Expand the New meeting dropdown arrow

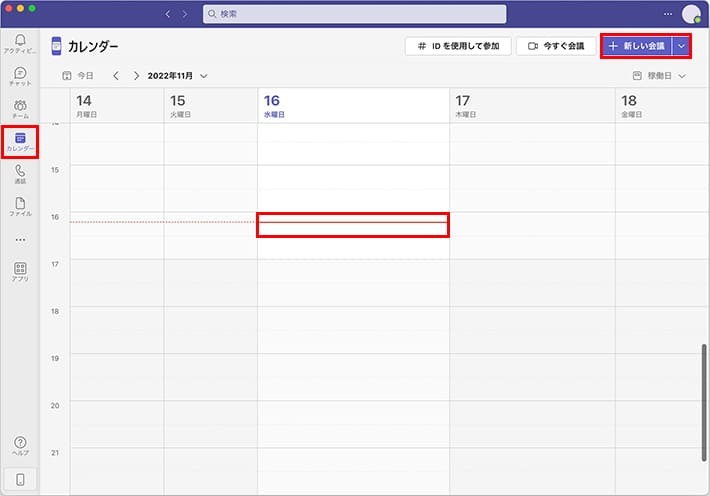pos(681,46)
